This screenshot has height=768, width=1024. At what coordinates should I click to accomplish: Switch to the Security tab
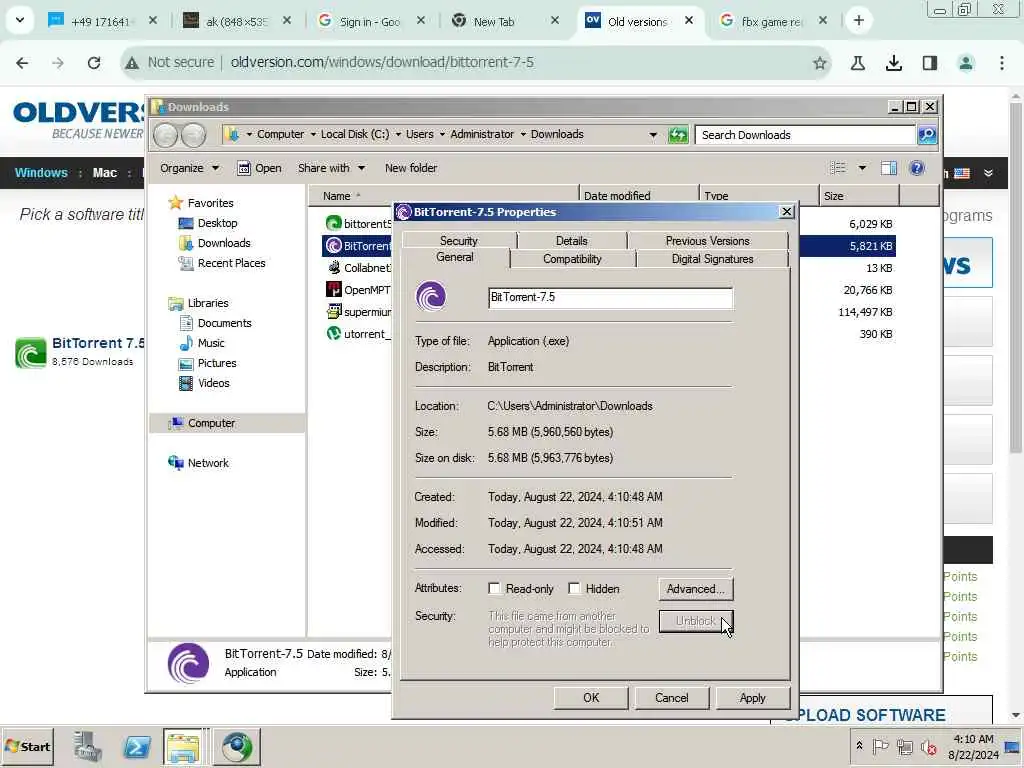(458, 240)
